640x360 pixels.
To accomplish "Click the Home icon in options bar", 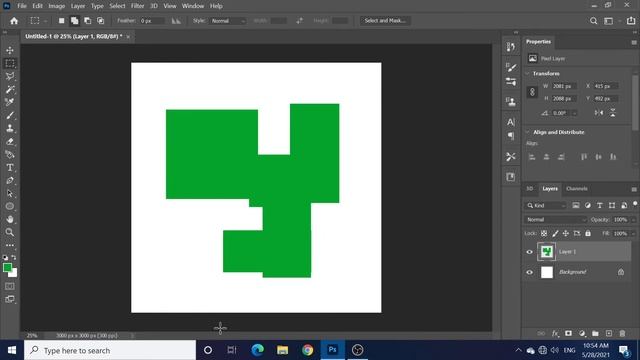I will 14,21.
